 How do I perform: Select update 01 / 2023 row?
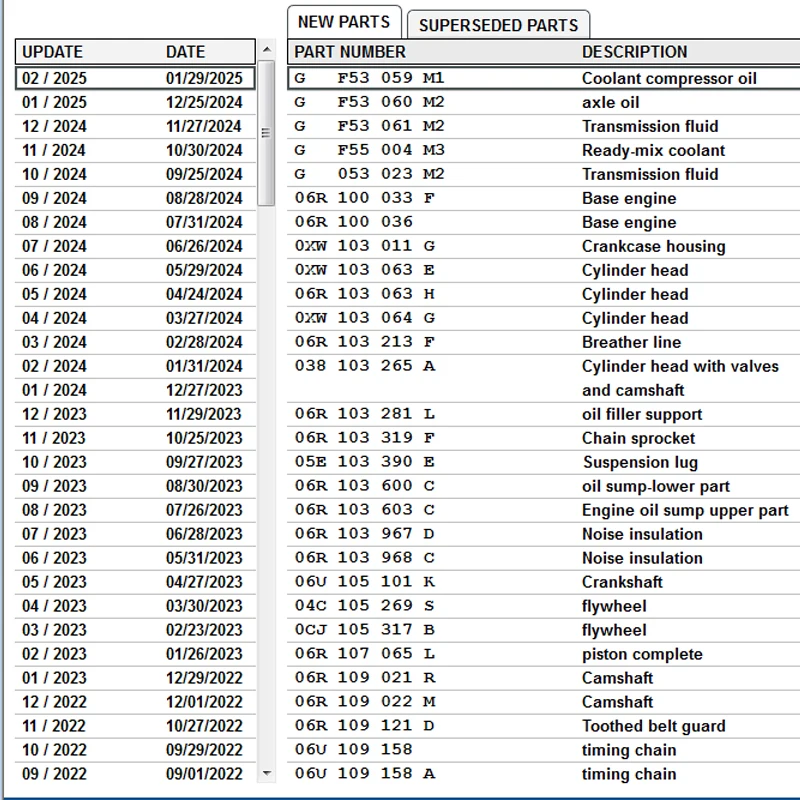point(135,678)
